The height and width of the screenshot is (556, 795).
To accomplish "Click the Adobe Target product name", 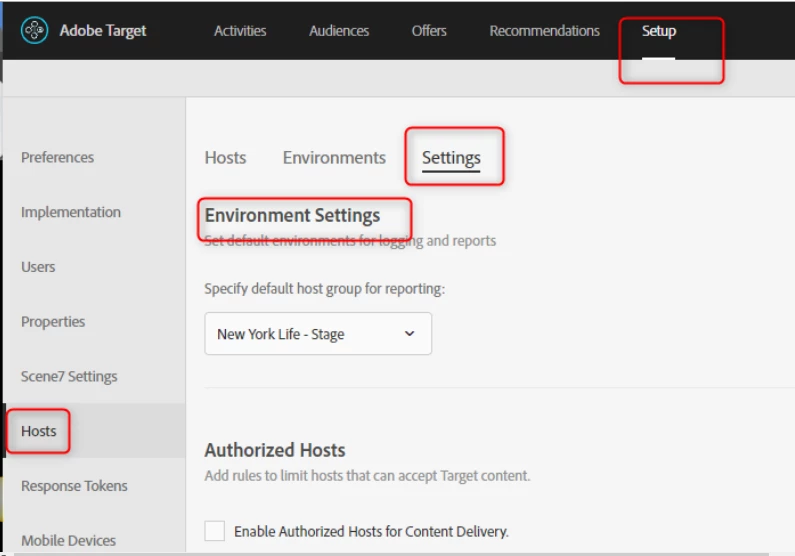I will [x=103, y=31].
